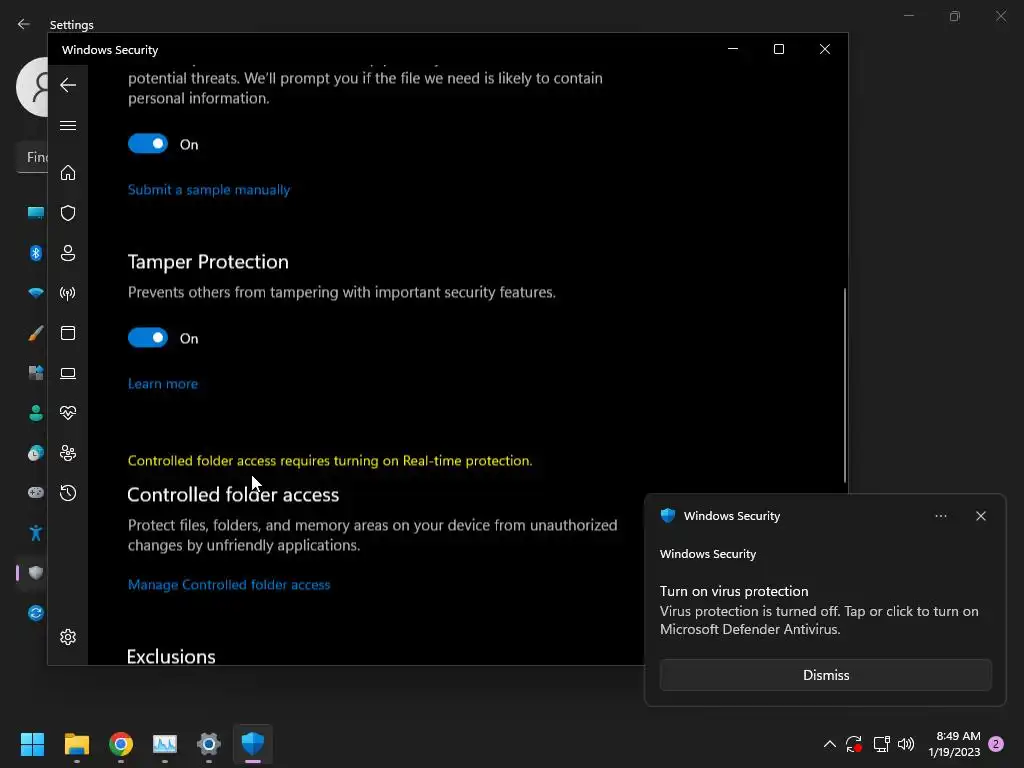Click the Windows Security vertical scrollbar

coord(844,385)
